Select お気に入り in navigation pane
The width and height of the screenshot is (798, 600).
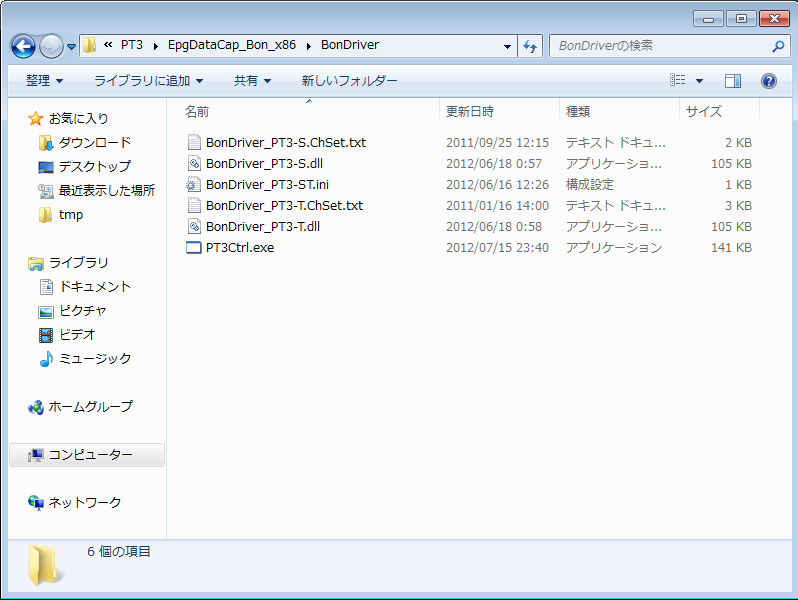[78, 119]
